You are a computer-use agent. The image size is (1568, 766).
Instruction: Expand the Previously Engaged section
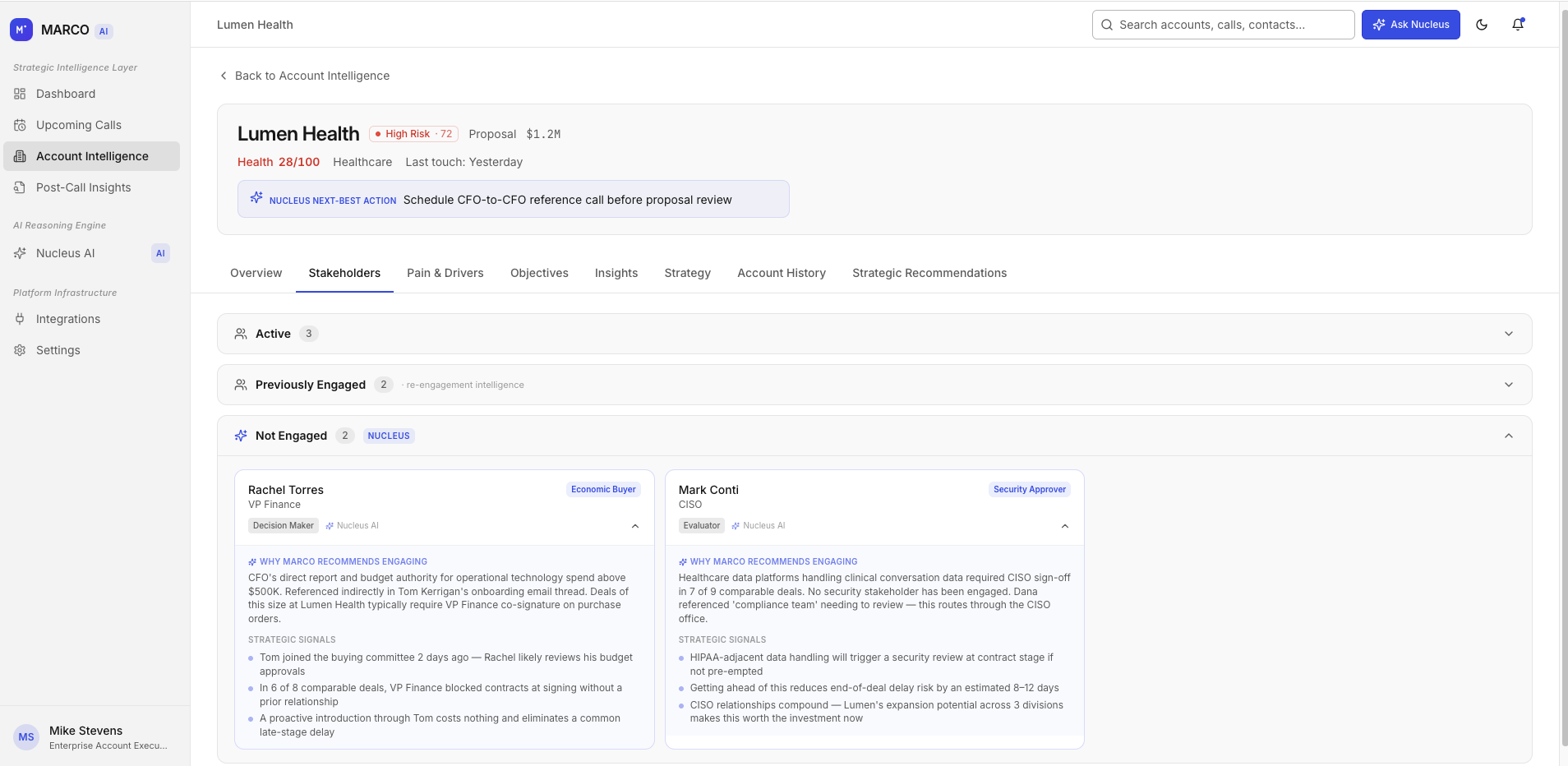(x=874, y=385)
